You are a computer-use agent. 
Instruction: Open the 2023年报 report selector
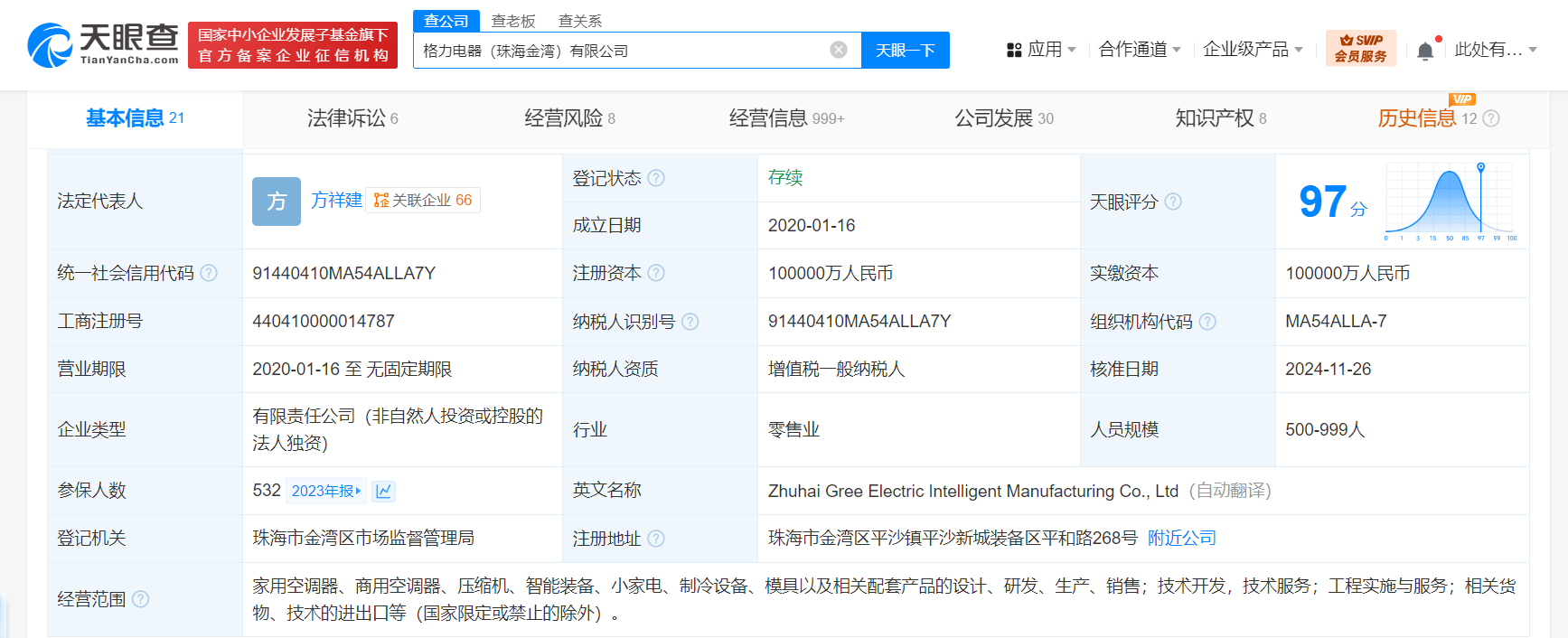[x=326, y=491]
